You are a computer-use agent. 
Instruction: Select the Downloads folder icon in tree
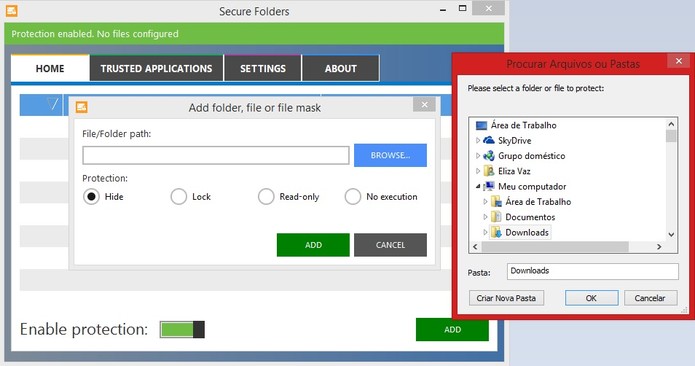[x=496, y=232]
